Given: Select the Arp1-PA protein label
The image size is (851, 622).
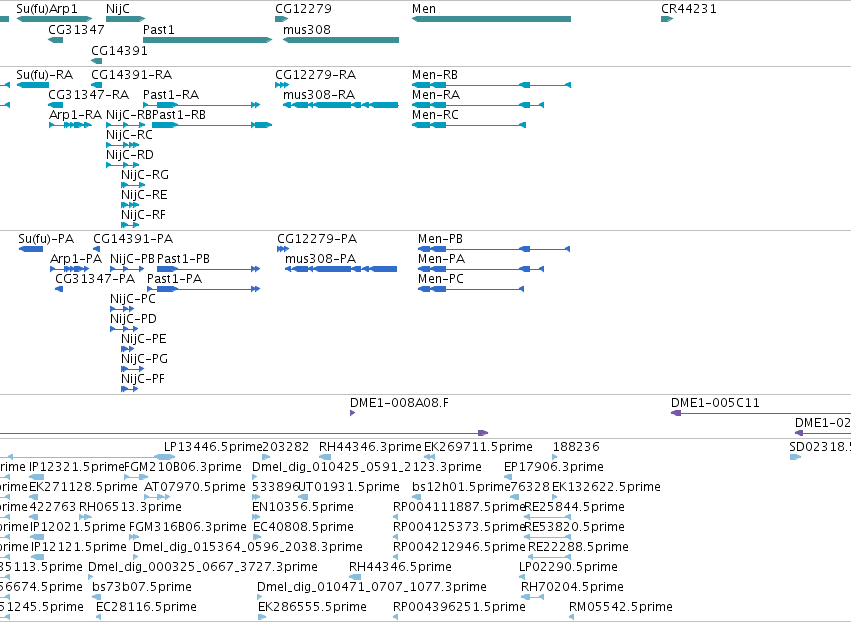Looking at the screenshot, I should click(x=76, y=259).
